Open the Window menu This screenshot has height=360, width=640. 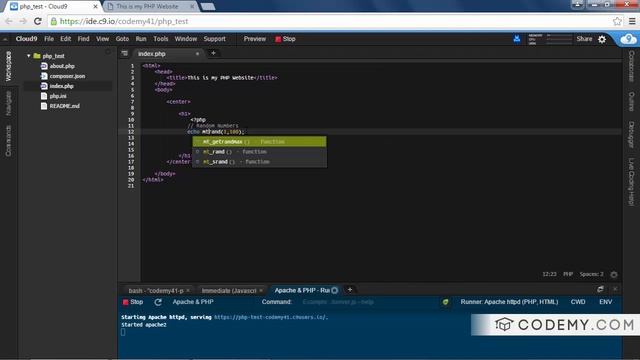186,39
